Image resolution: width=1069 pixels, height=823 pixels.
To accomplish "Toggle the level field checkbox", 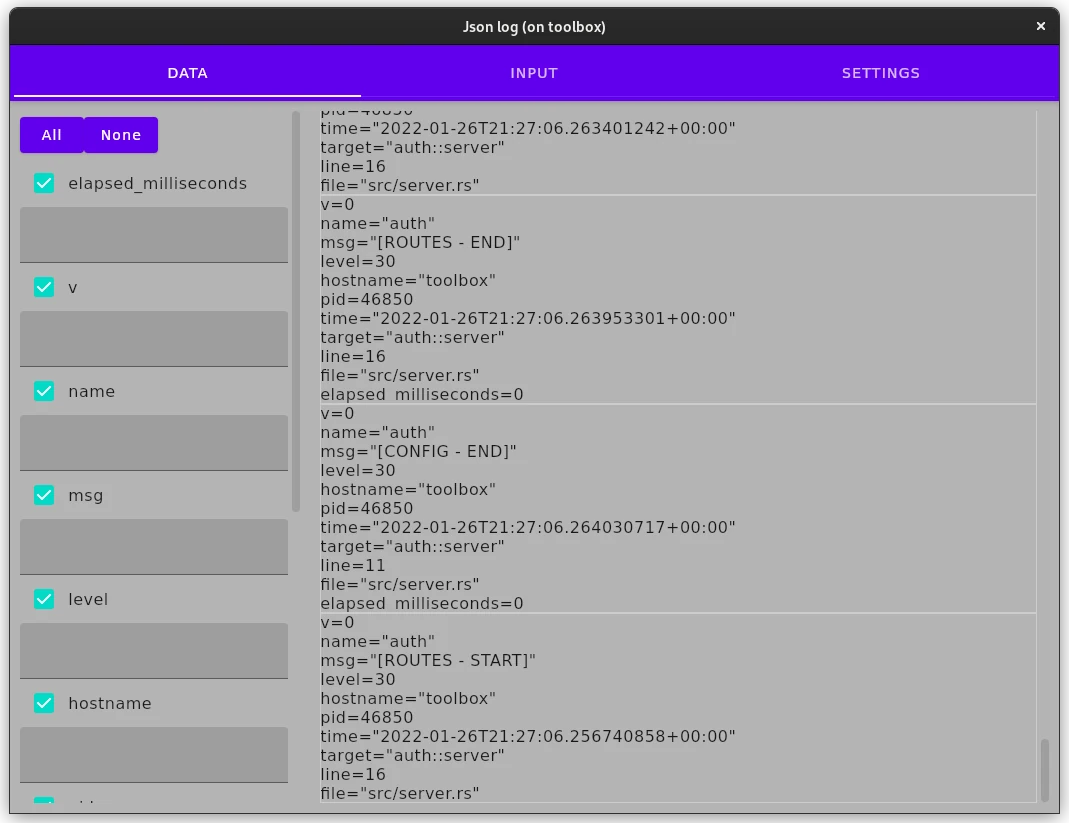I will point(44,599).
